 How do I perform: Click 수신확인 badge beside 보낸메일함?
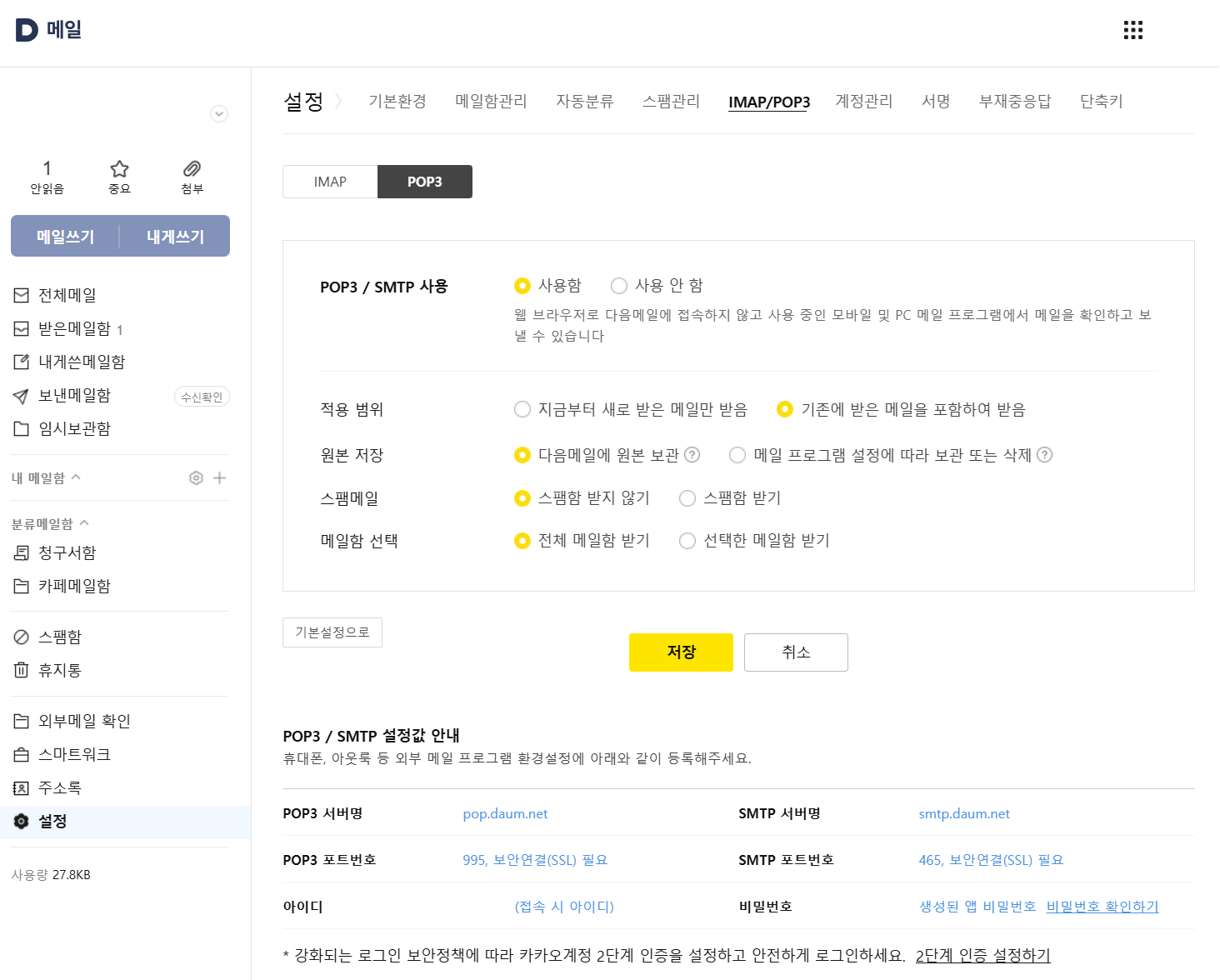(202, 397)
